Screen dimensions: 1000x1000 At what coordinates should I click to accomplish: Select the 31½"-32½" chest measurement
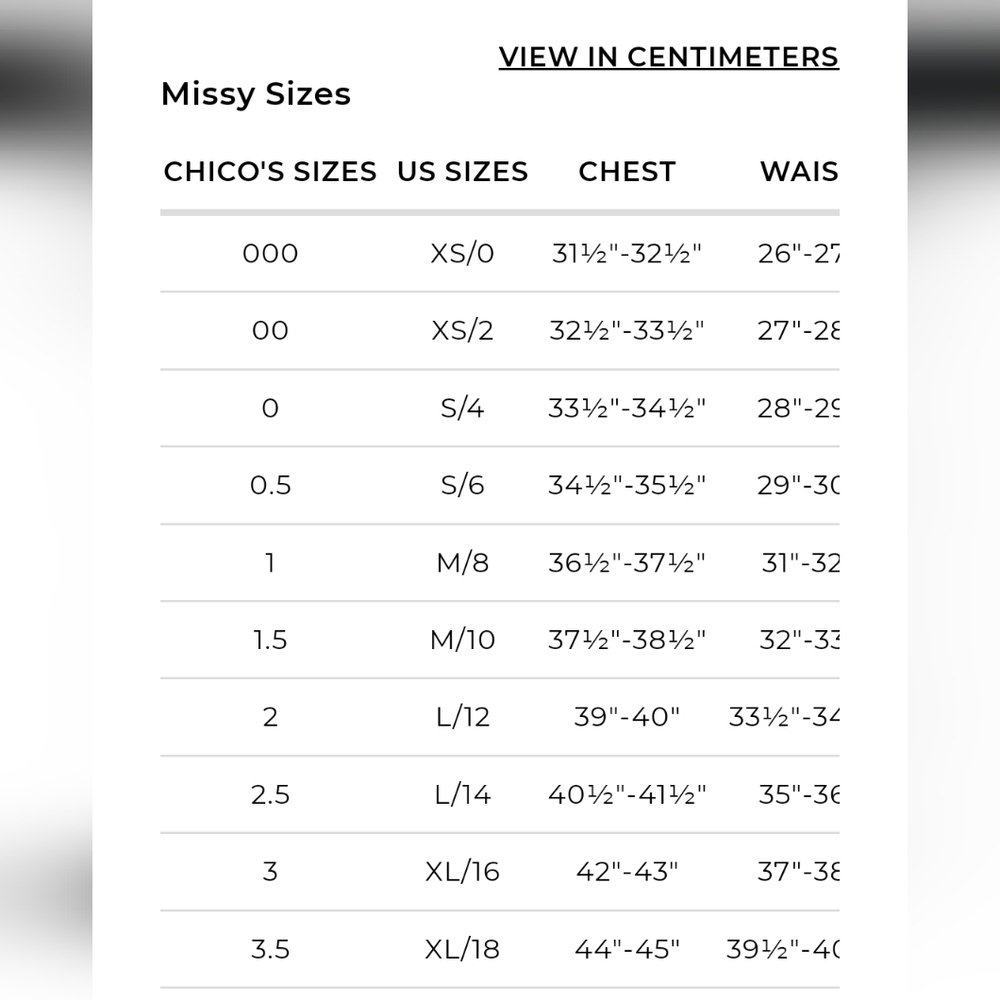pyautogui.click(x=627, y=253)
